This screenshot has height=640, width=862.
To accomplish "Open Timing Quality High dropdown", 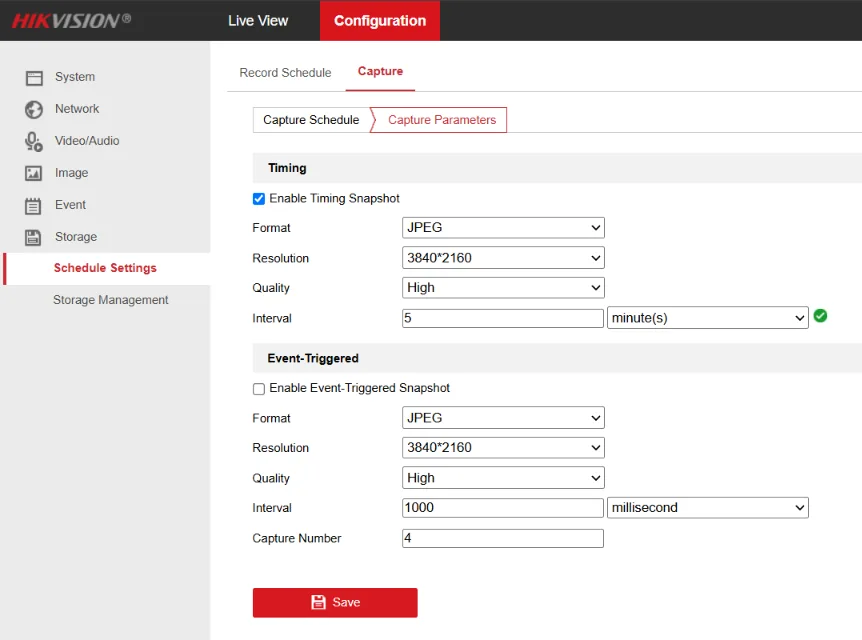I will click(x=503, y=288).
